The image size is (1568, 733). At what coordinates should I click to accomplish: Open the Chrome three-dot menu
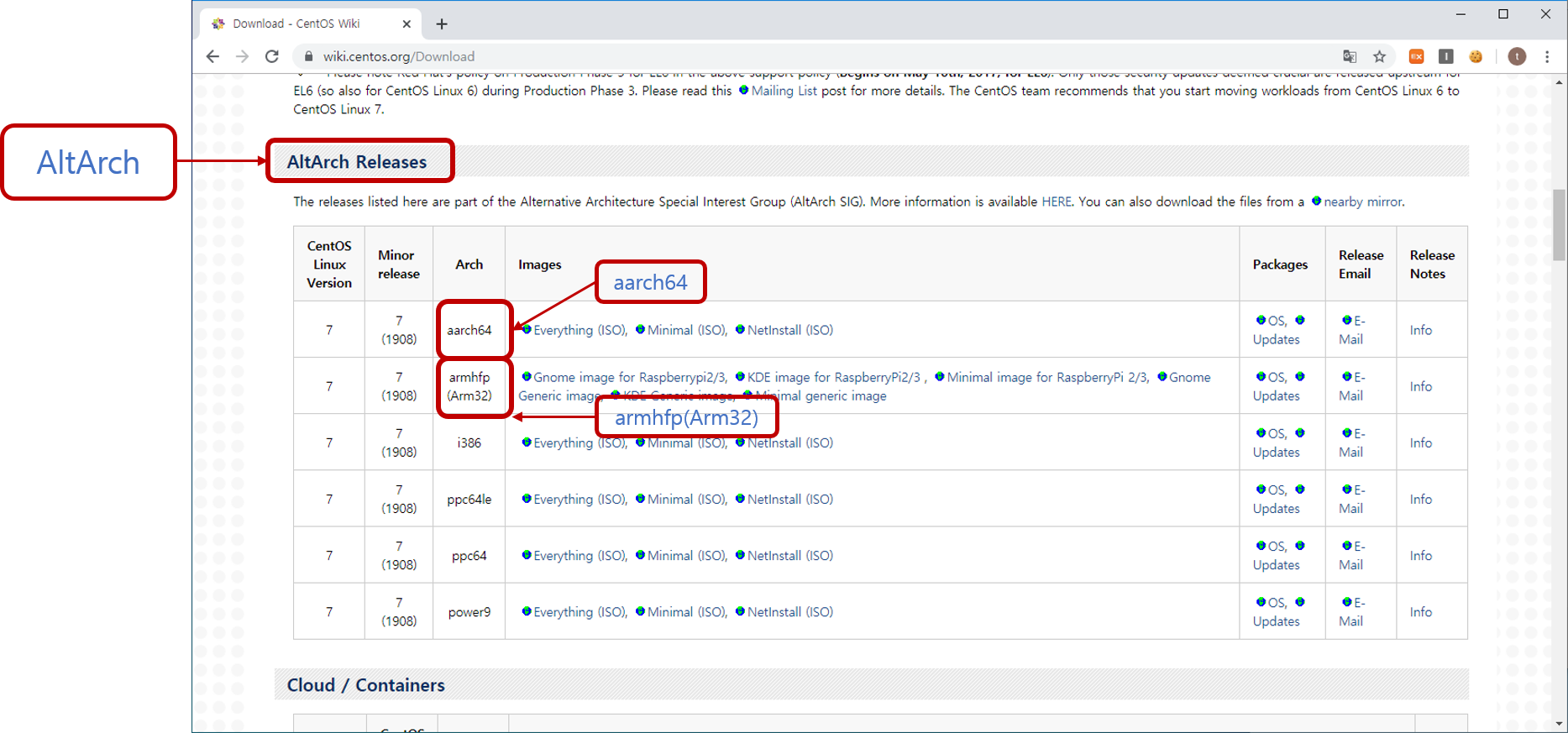tap(1547, 56)
